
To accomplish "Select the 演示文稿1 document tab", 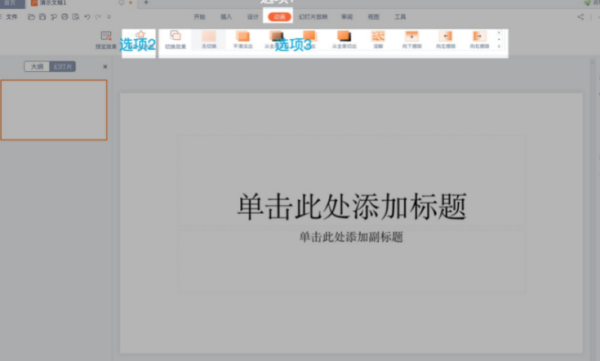I will tap(53, 3).
